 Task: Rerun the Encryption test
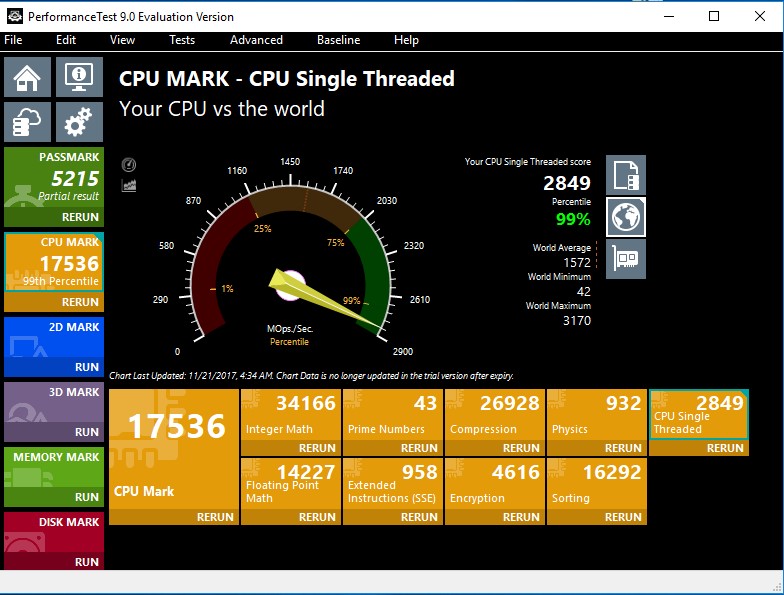coord(521,517)
